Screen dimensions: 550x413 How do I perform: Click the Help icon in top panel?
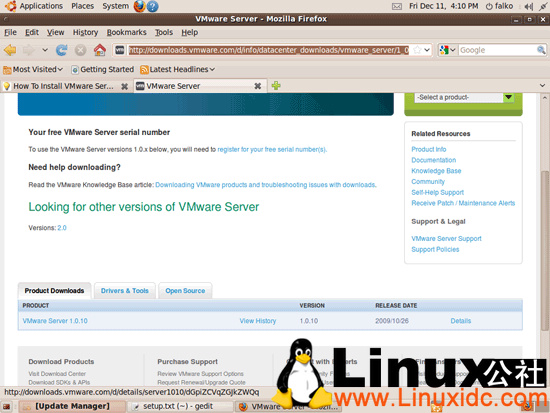tap(153, 6)
